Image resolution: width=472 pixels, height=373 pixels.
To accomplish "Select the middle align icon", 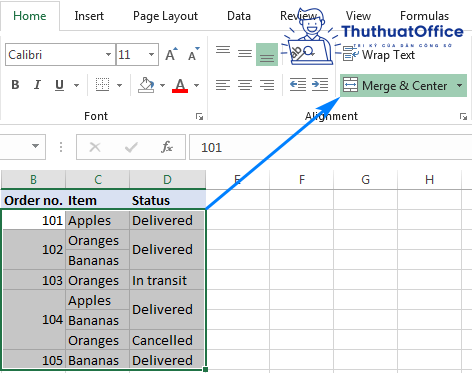I will click(x=245, y=53).
